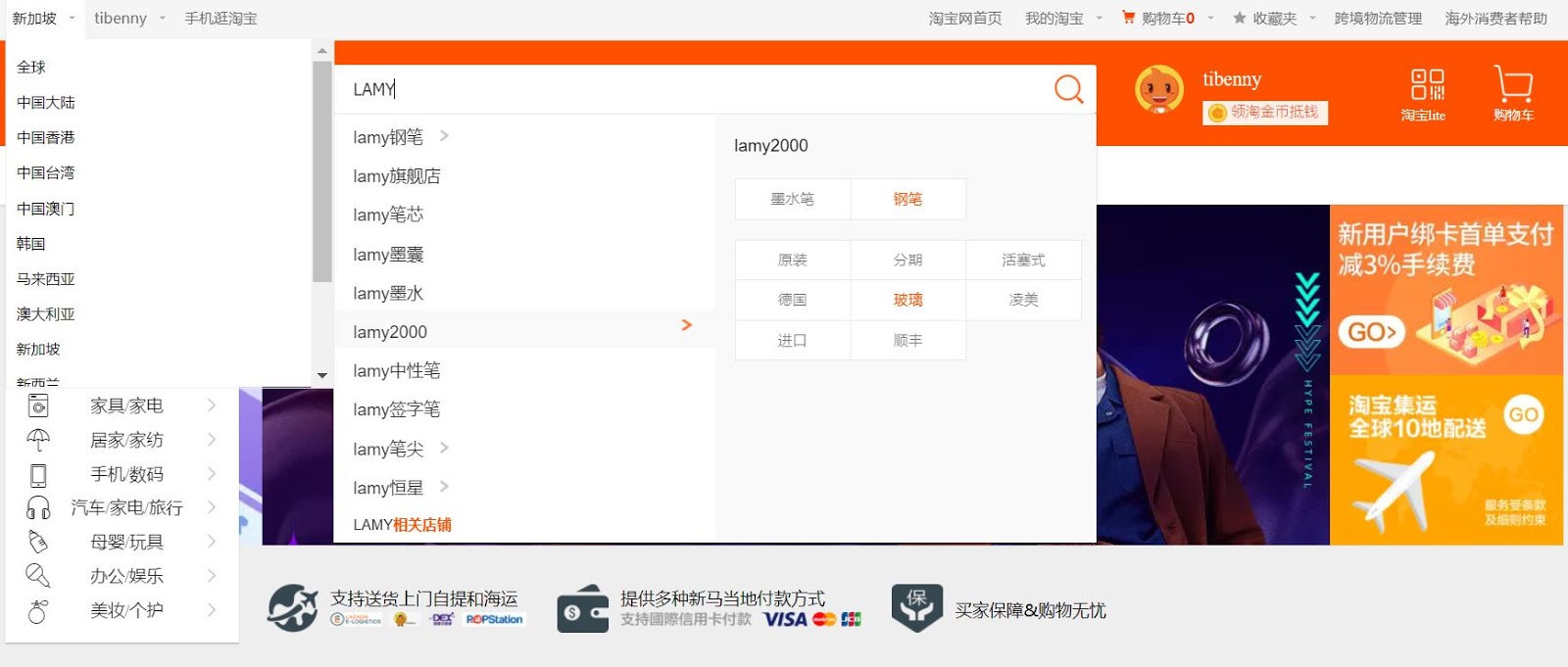The height and width of the screenshot is (667, 1568).
Task: Open the 购物车 cart icon in orange header
Action: 1513,84
